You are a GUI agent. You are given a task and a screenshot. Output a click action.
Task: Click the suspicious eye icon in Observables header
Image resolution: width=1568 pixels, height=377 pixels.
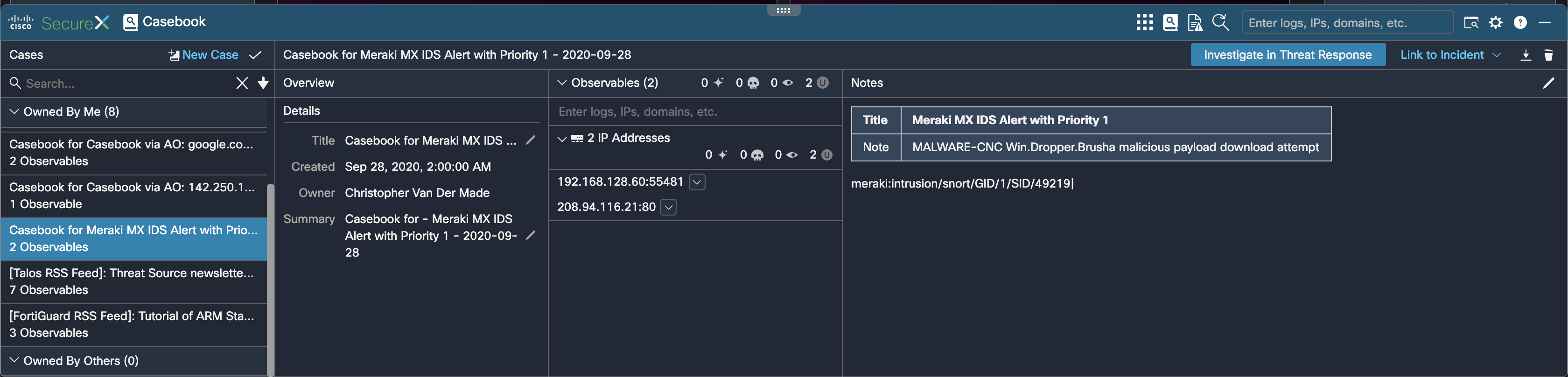click(x=788, y=83)
